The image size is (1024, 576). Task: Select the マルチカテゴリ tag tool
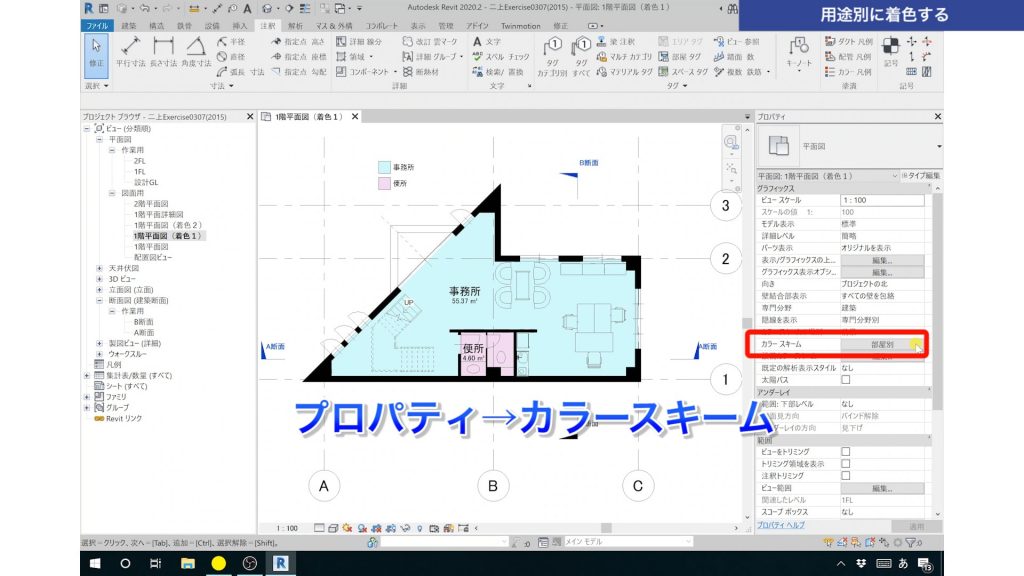coord(630,56)
